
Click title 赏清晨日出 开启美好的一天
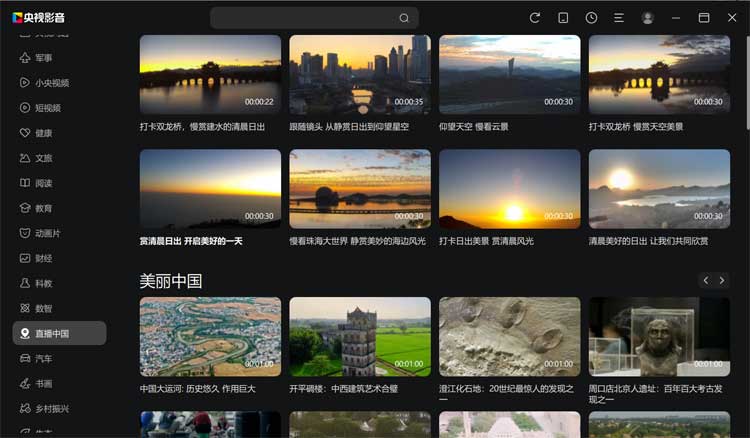tap(191, 241)
